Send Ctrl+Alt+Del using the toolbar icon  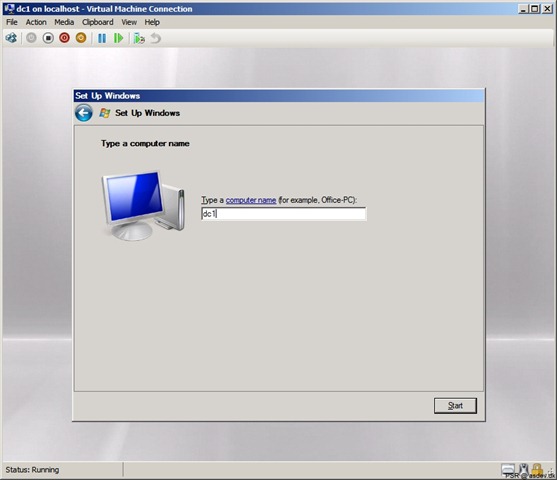11,38
